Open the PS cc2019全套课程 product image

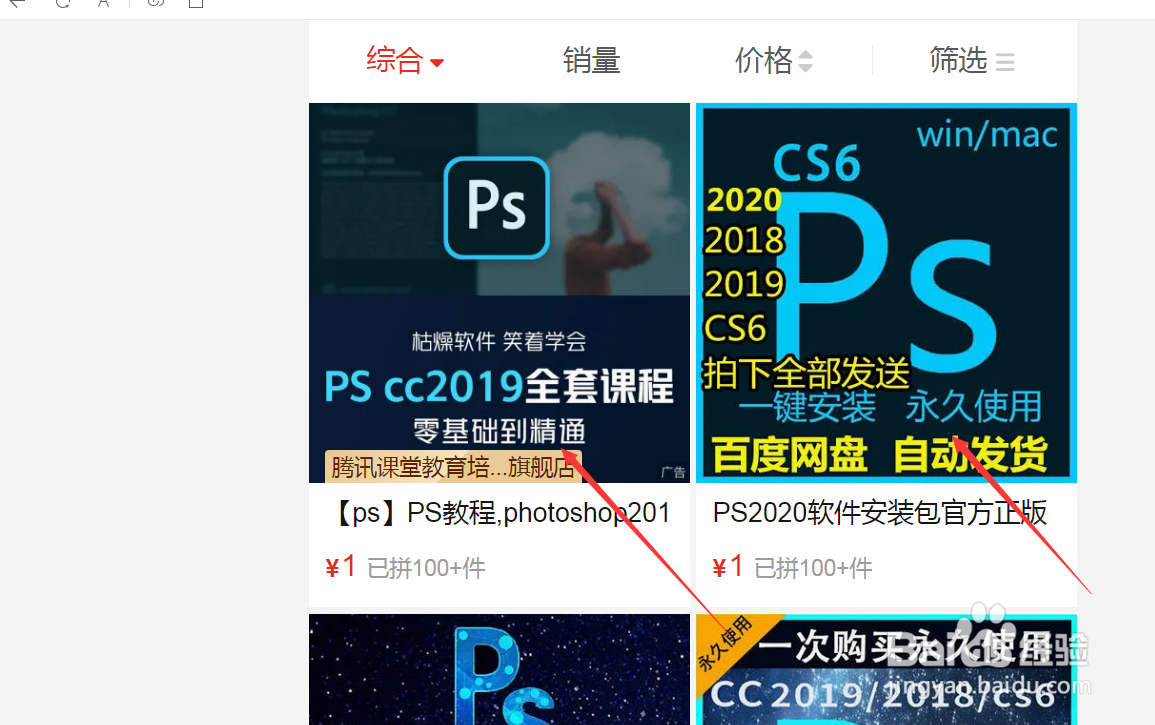(x=499, y=293)
